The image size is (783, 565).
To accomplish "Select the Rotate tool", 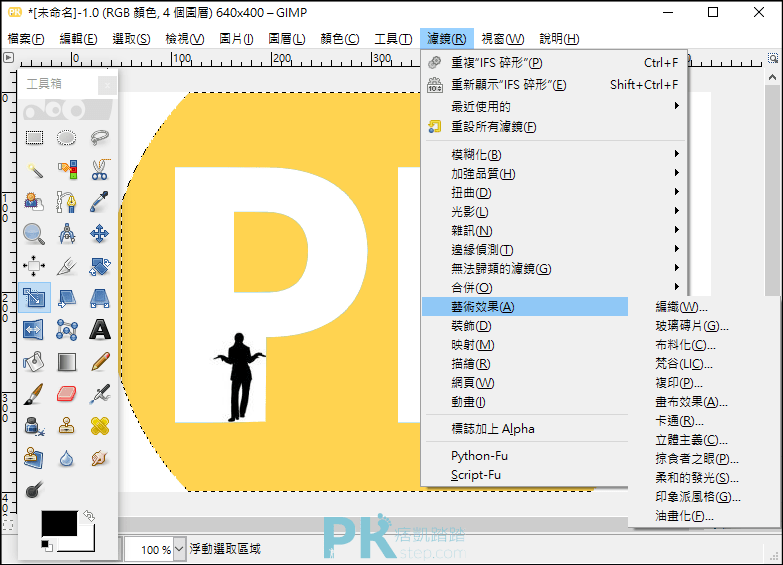I will tap(99, 266).
